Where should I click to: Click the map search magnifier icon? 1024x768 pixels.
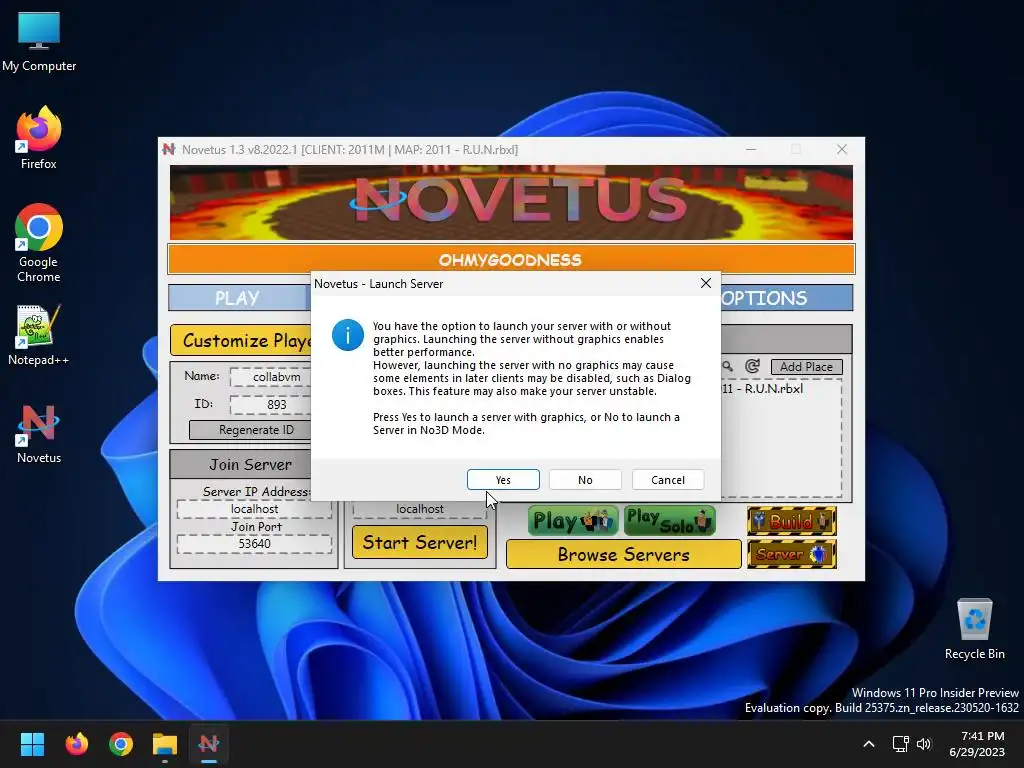728,366
